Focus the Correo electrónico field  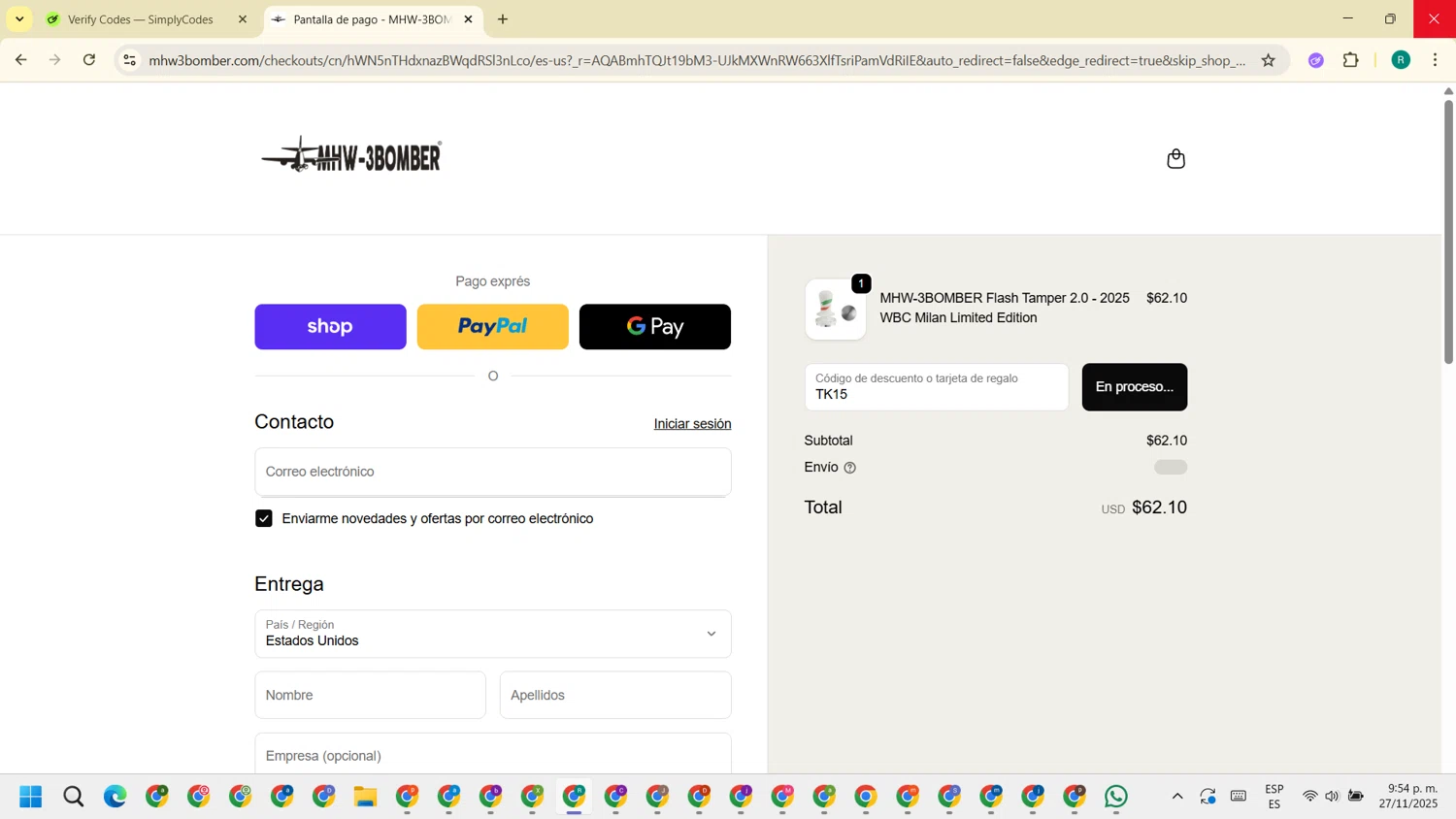493,472
